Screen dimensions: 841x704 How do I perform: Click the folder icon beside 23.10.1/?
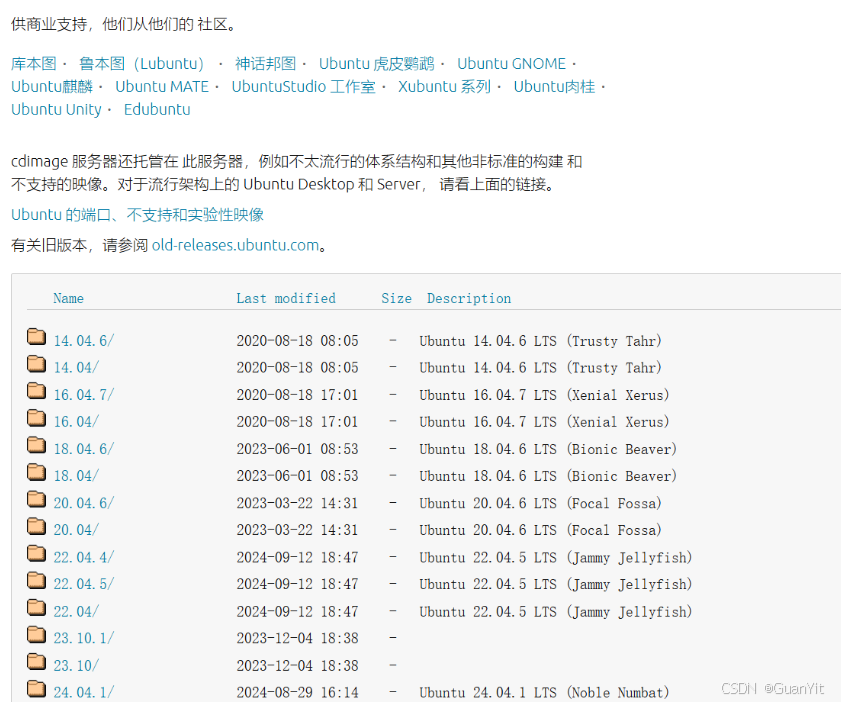[36, 635]
